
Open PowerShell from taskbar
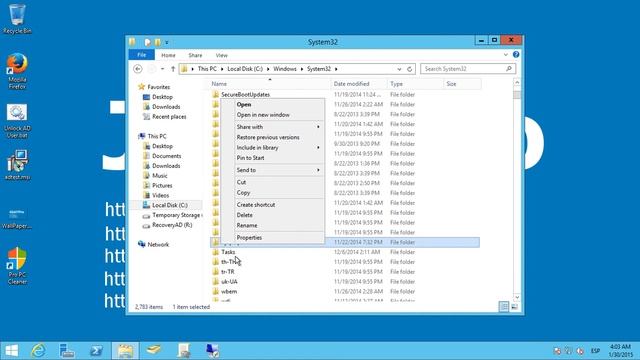(x=96, y=351)
